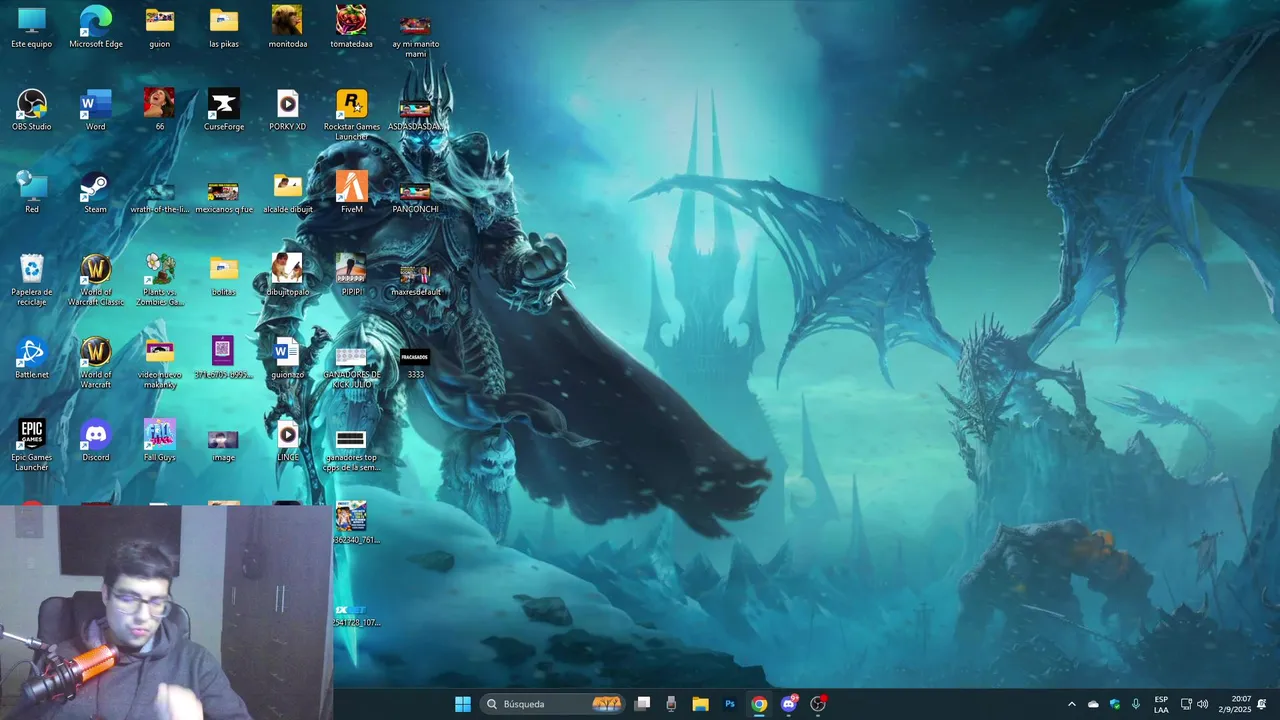Select the Plants vs. Zombies shortcut
This screenshot has height=720, width=1280.
[160, 279]
